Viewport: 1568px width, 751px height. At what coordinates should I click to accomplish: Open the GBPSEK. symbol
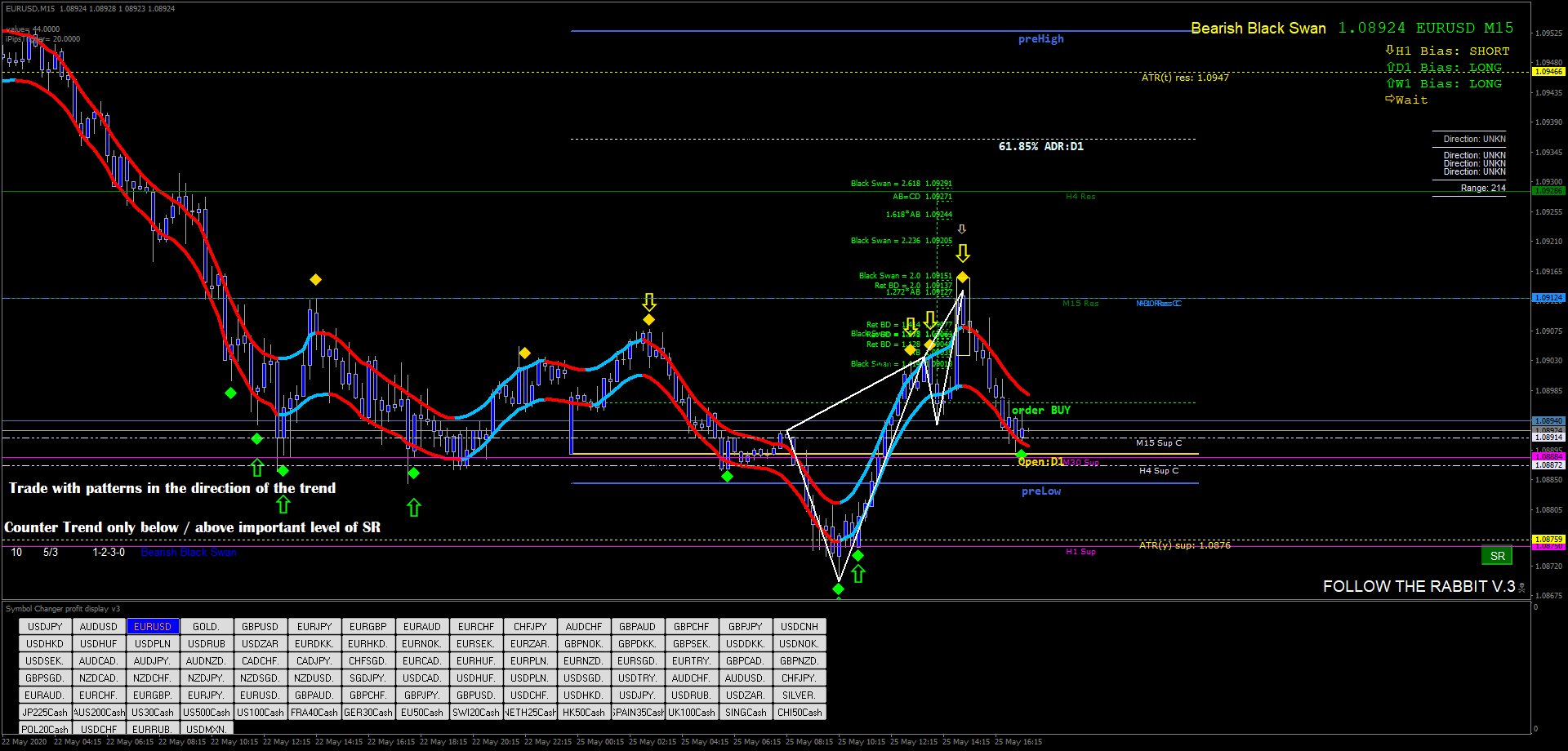click(692, 643)
